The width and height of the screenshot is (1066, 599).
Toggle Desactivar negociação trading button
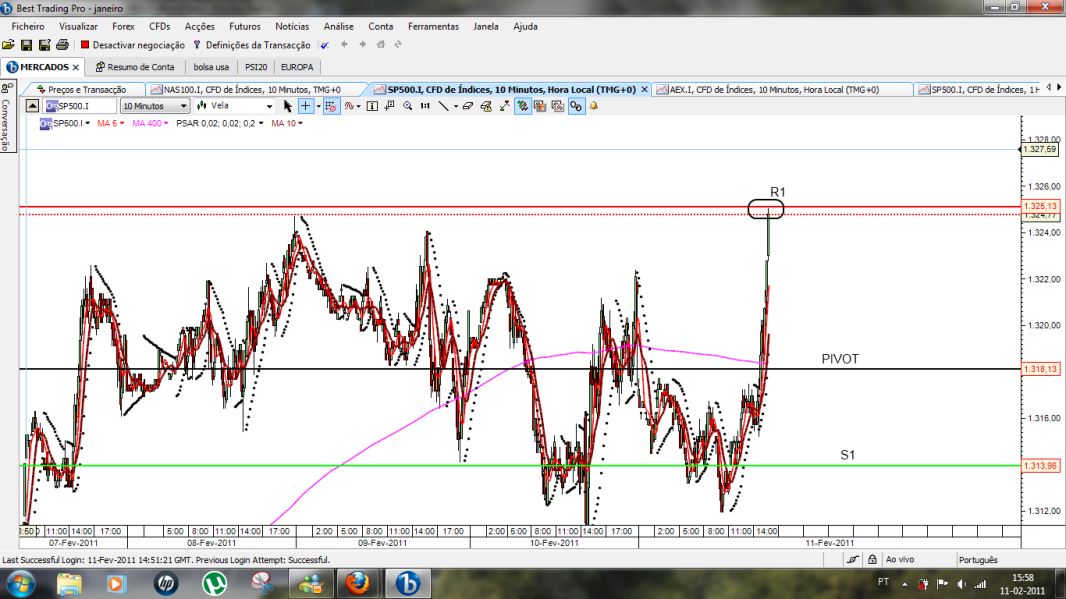point(133,45)
